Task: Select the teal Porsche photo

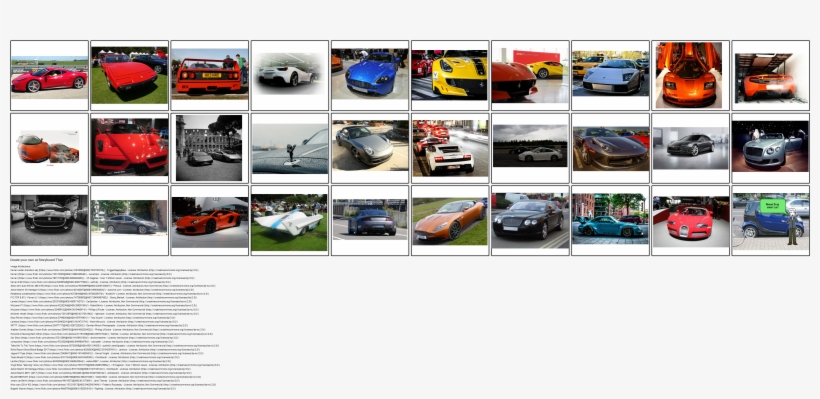Action: point(610,219)
